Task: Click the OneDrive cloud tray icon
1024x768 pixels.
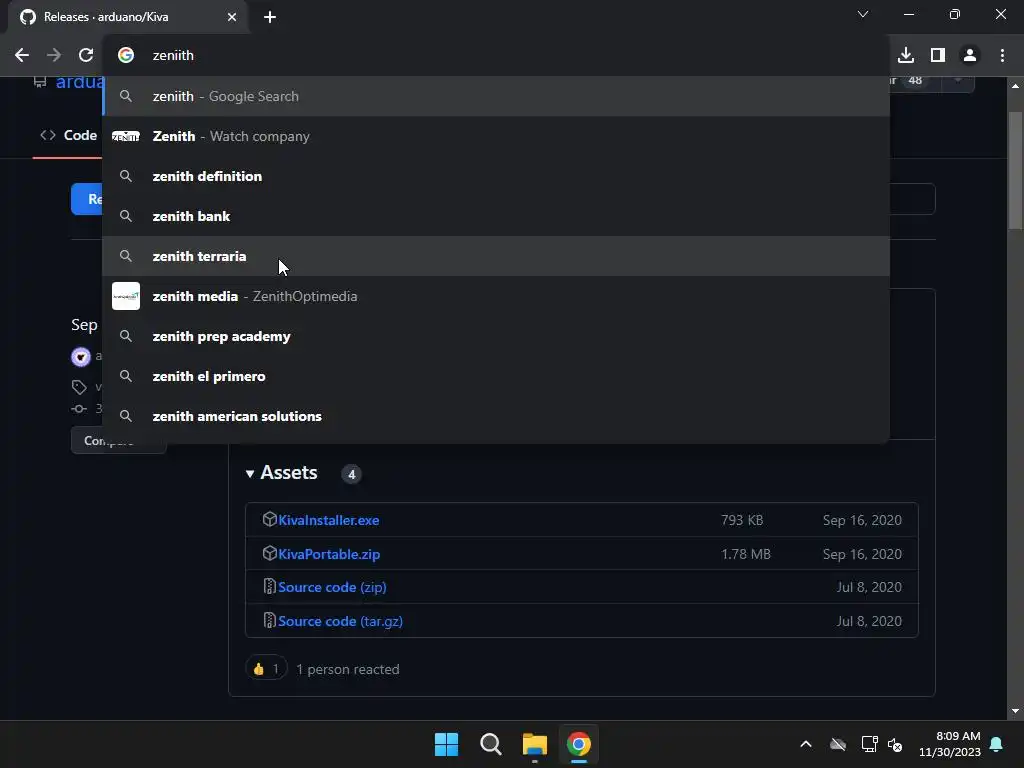Action: tap(838, 744)
